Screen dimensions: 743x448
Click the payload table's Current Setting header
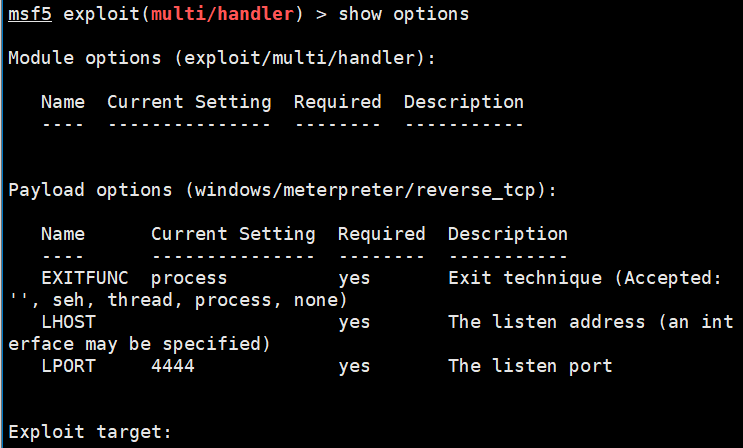point(233,234)
